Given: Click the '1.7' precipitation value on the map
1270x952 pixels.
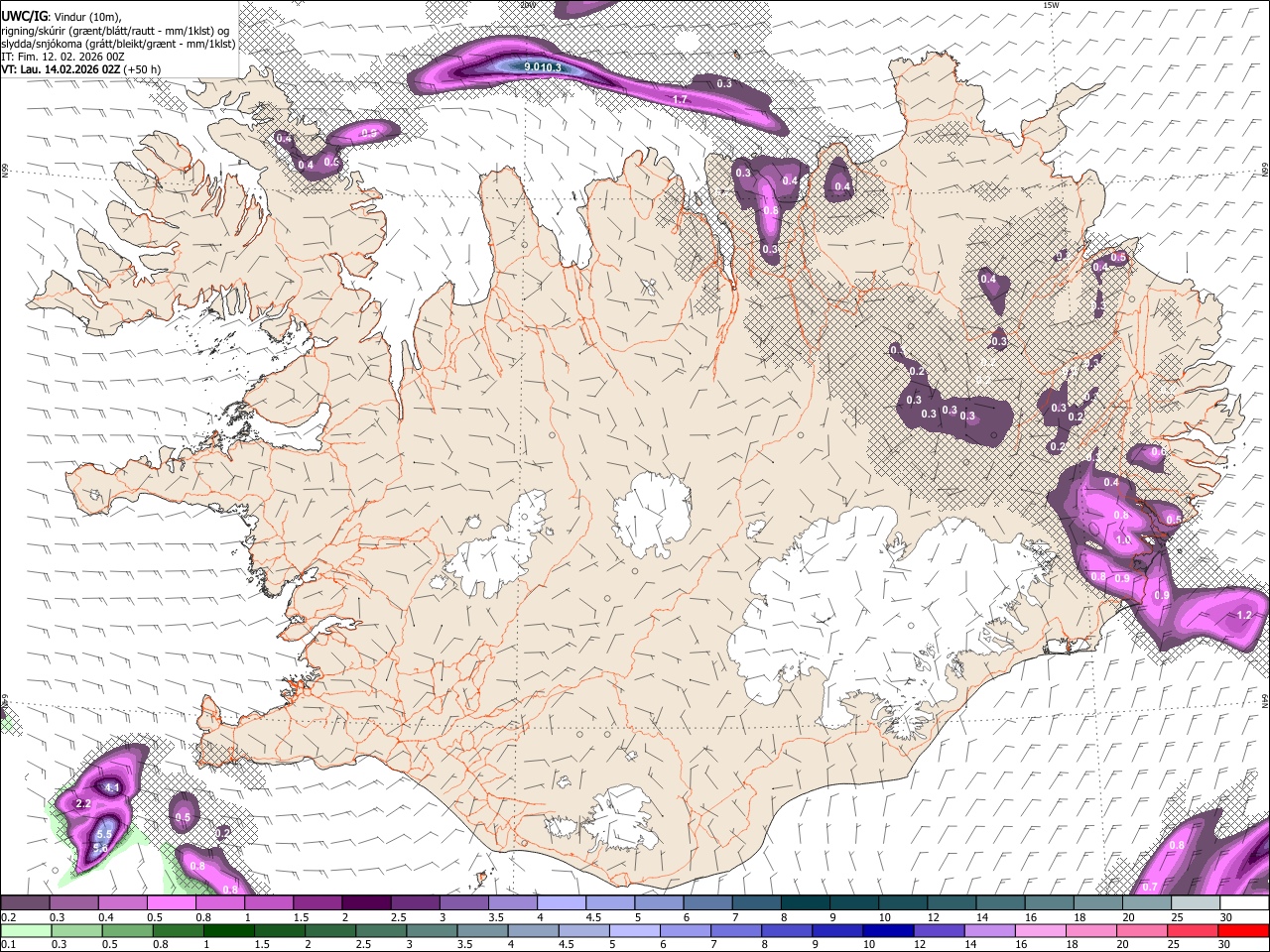Looking at the screenshot, I should coord(681,100).
